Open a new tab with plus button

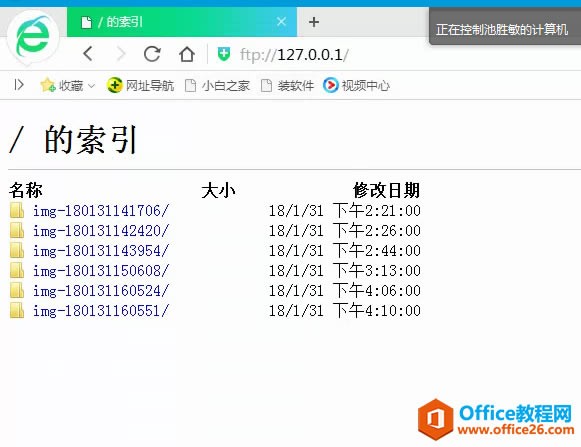coord(314,22)
